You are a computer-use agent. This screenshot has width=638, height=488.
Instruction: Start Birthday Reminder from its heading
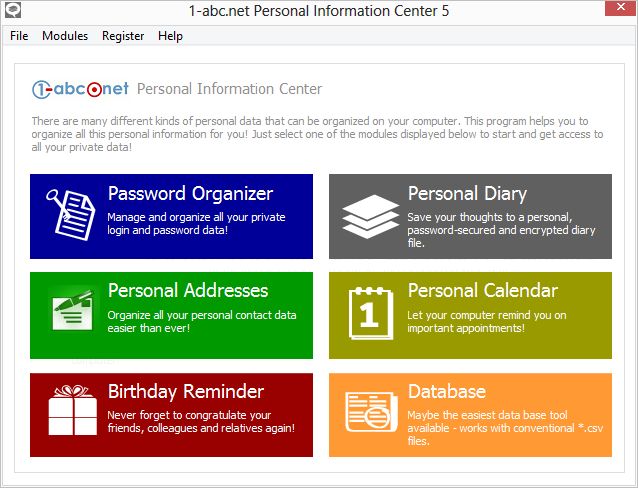(x=186, y=391)
